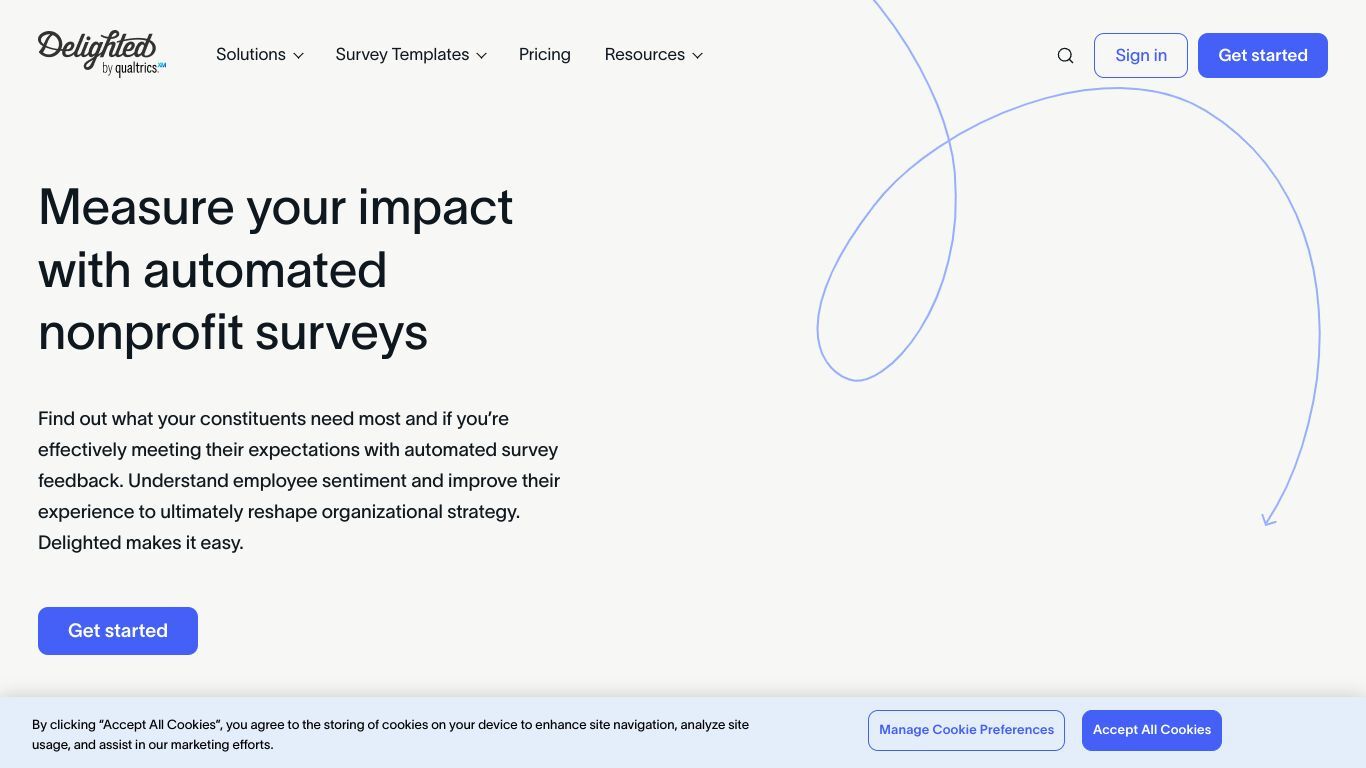This screenshot has width=1366, height=768.
Task: Open the Survey Templates menu label
Action: point(402,55)
